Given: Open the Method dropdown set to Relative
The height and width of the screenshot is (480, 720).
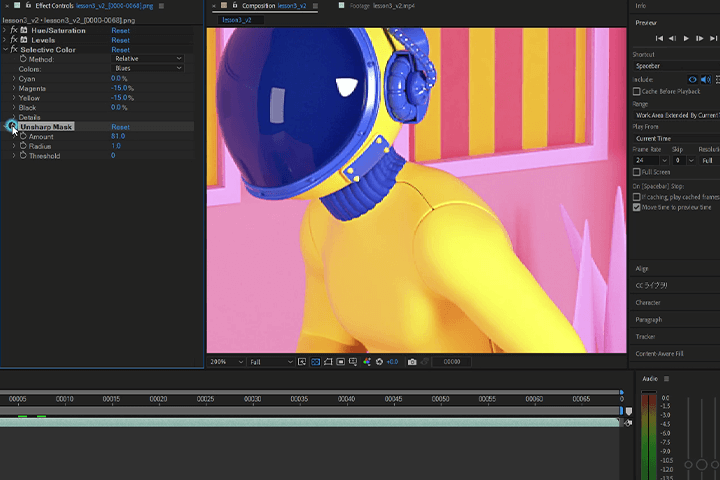Looking at the screenshot, I should (148, 59).
